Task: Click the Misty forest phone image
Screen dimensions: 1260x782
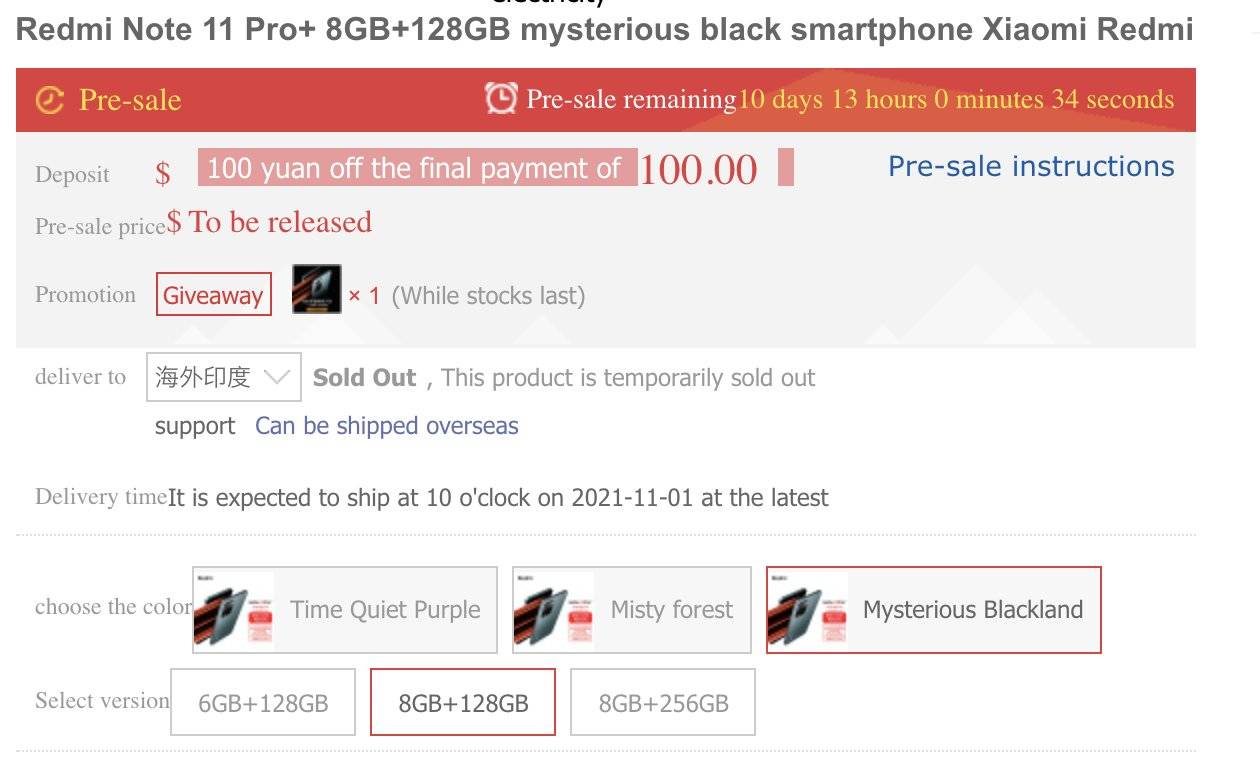Action: tap(554, 610)
